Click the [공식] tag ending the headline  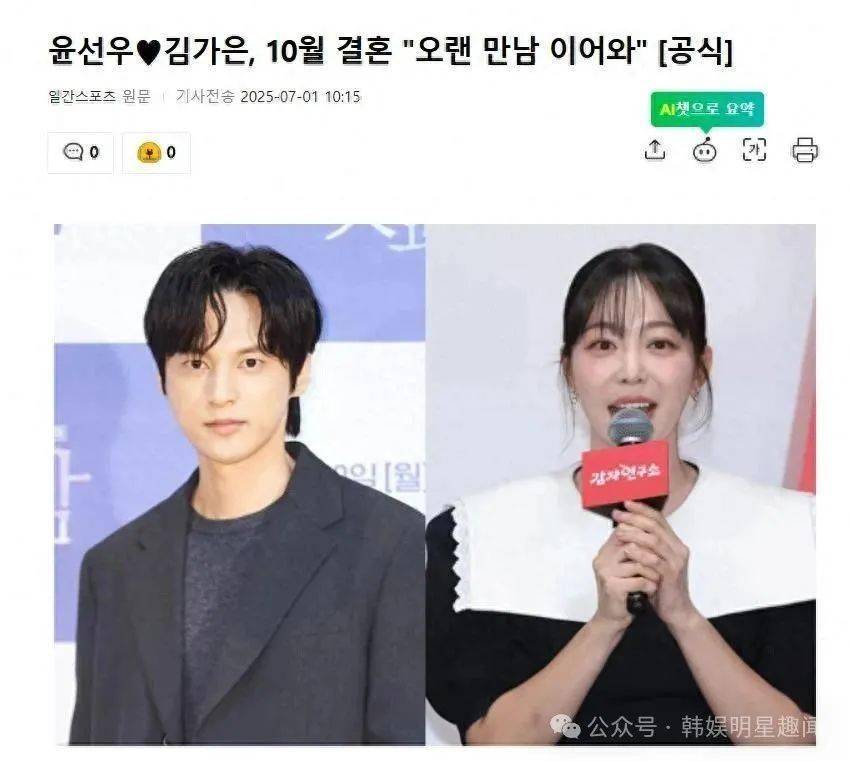pos(695,52)
